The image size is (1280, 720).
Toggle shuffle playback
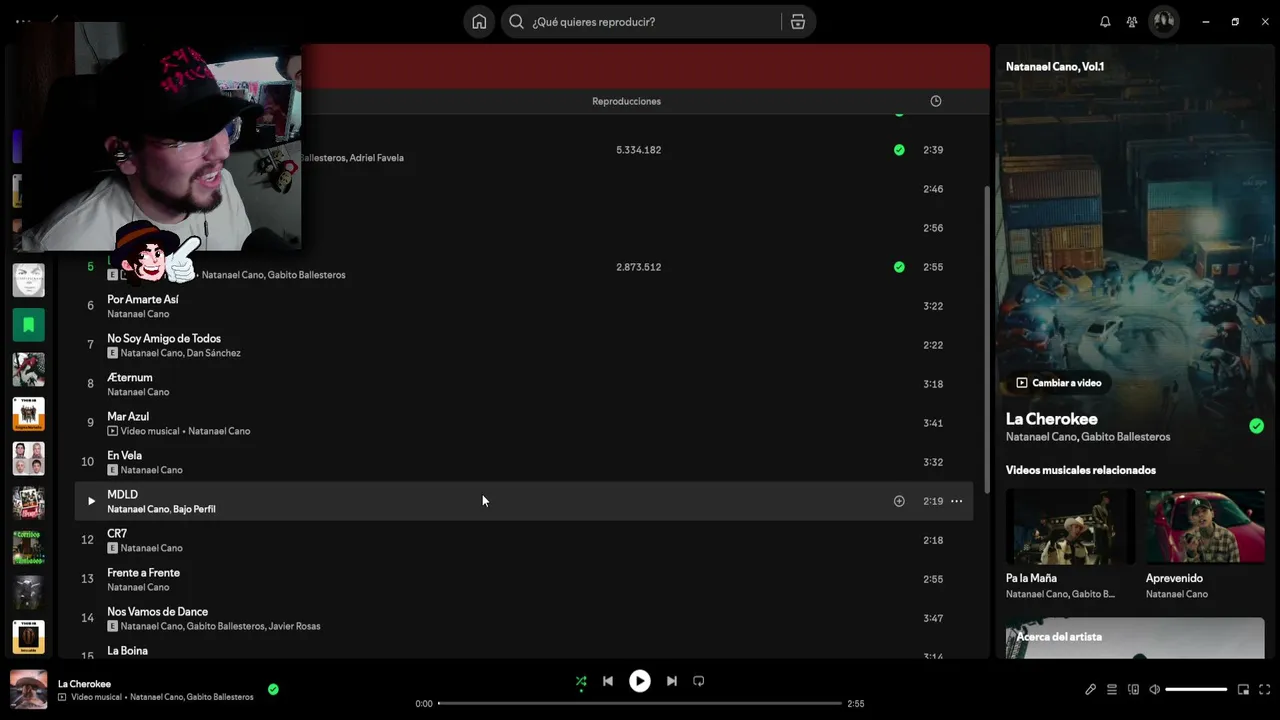581,681
